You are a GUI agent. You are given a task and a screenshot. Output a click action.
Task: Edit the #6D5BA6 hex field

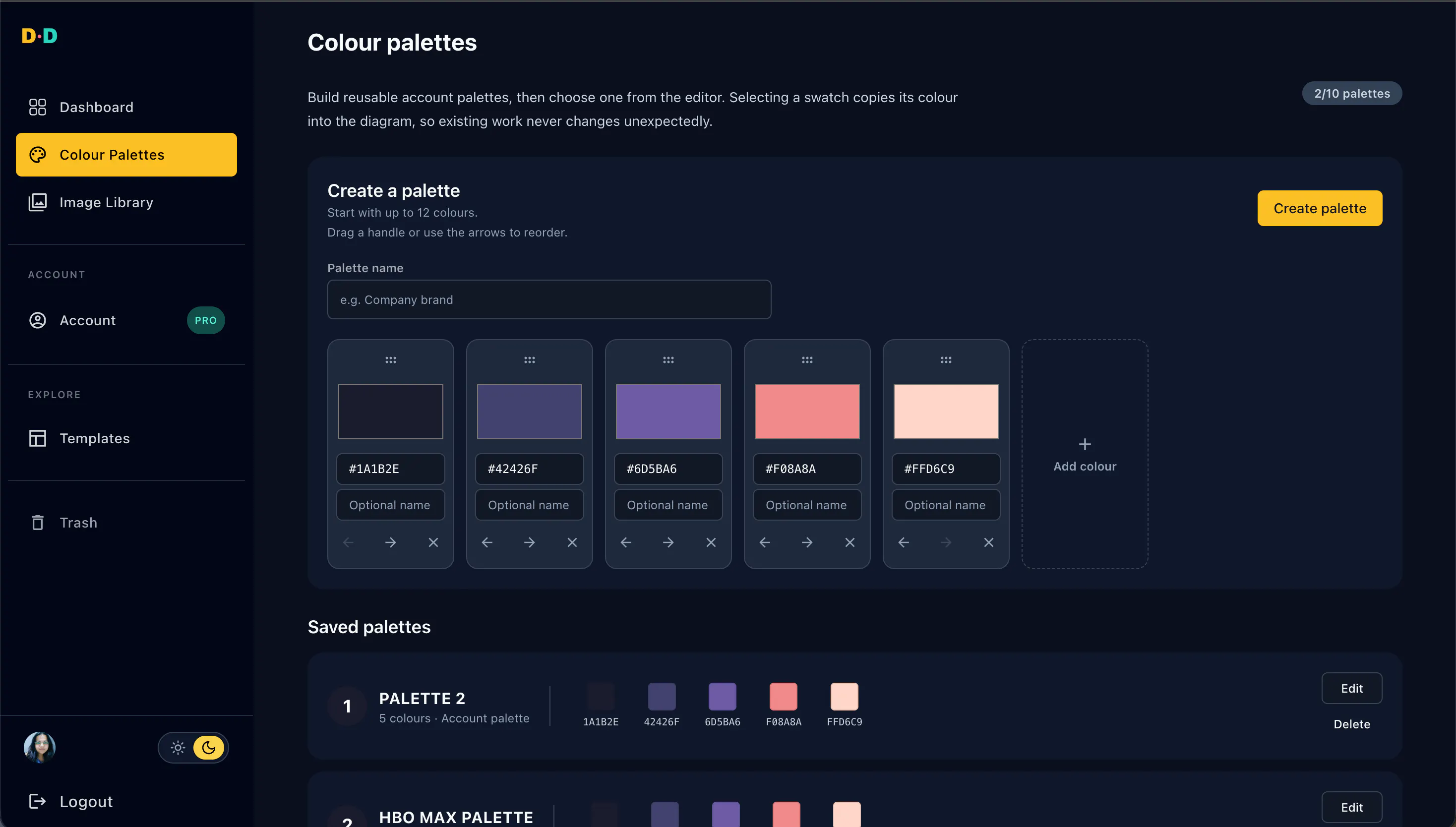coord(668,469)
